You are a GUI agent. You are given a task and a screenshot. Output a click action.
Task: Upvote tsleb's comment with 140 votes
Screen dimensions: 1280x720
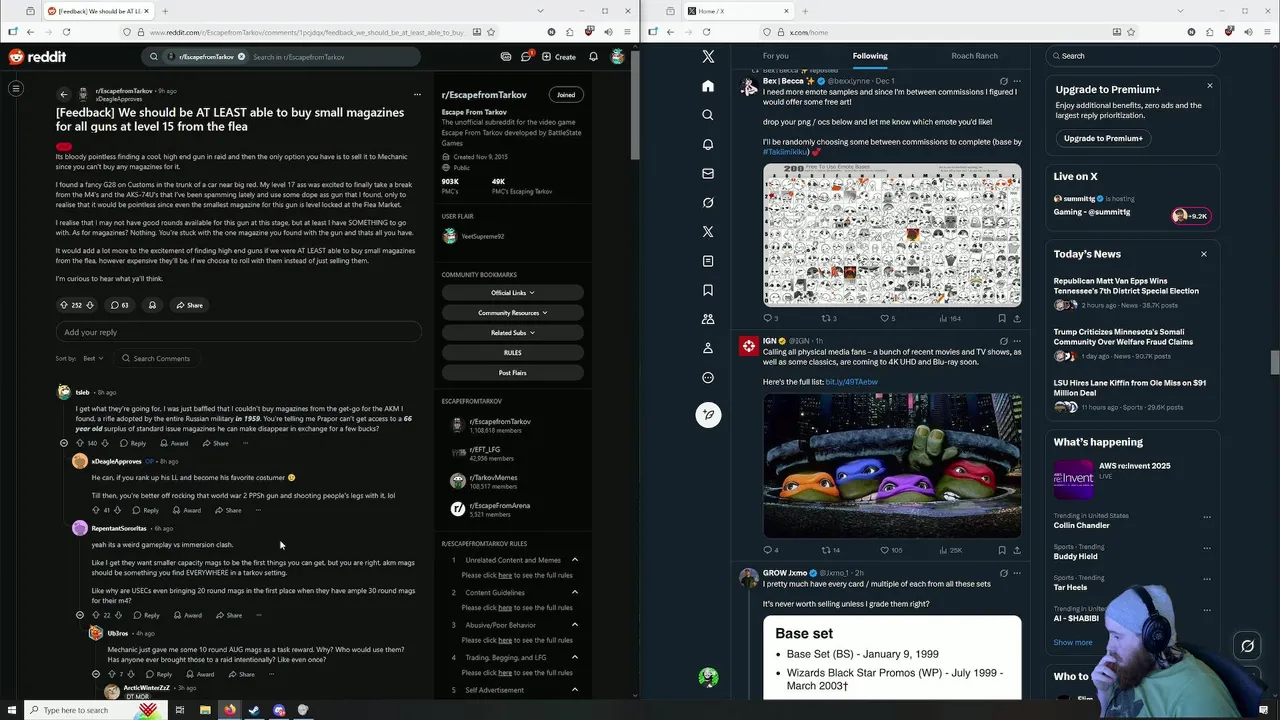(x=80, y=443)
